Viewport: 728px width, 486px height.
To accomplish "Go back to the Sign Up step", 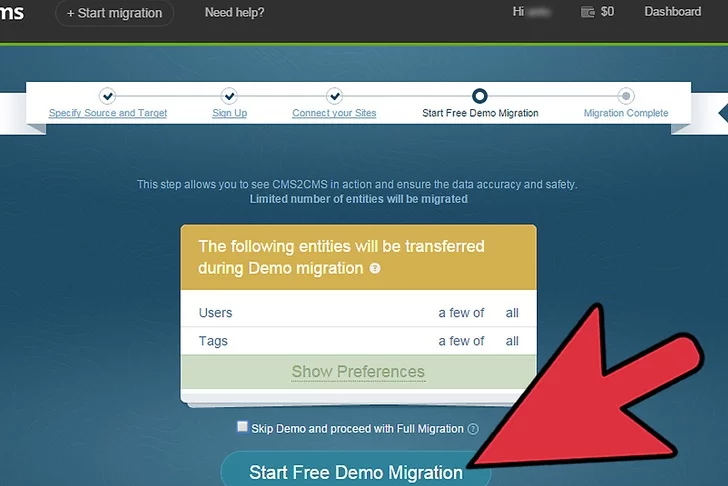I will click(x=229, y=113).
